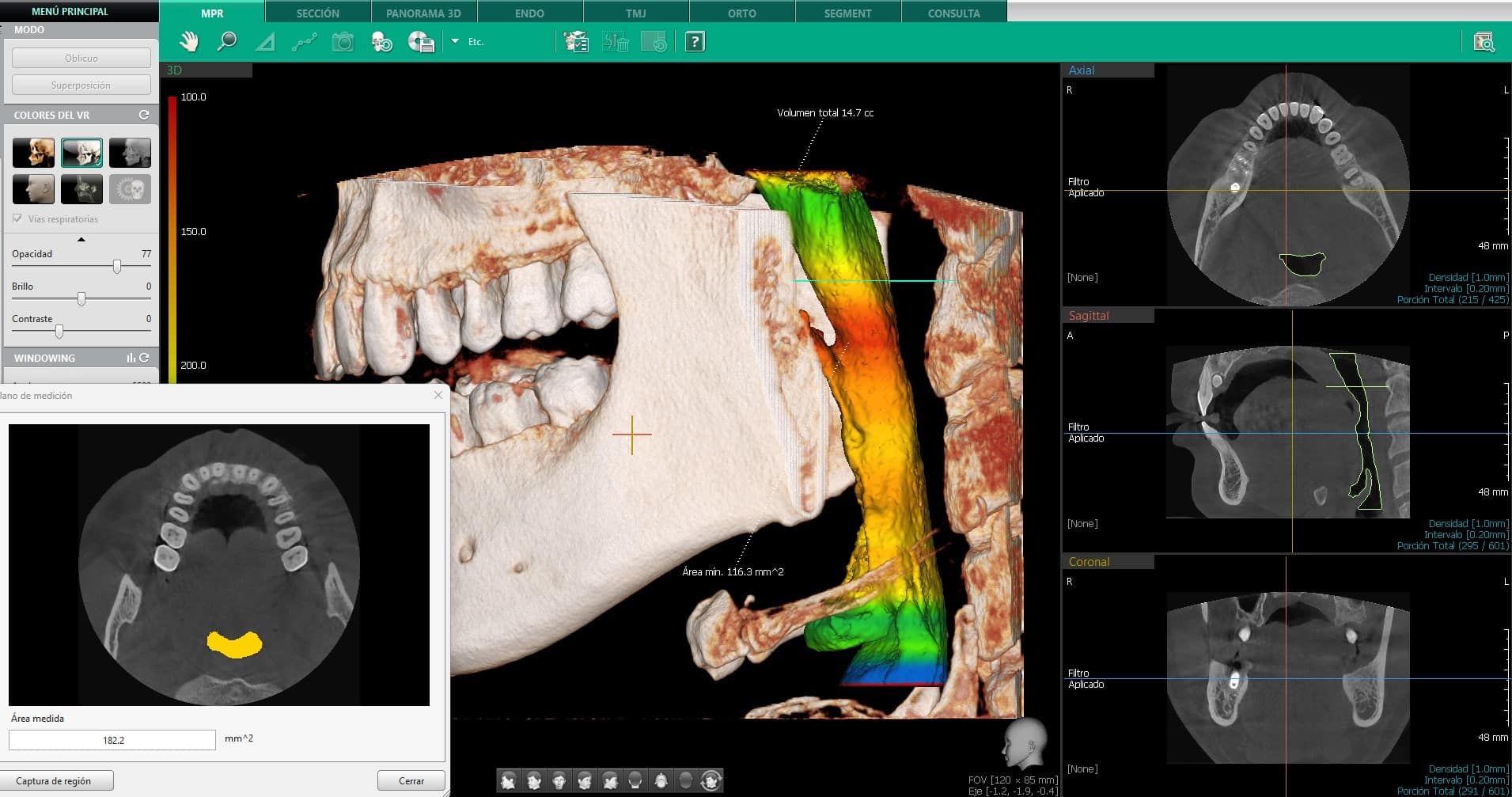
Task: Choose the grayscale skull VR preset
Action: pyautogui.click(x=130, y=153)
